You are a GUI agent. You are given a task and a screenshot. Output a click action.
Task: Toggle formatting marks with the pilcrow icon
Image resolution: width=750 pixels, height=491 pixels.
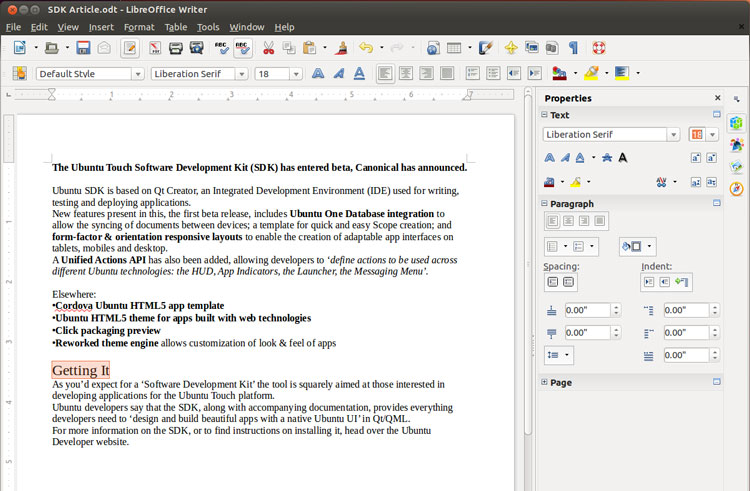[573, 48]
